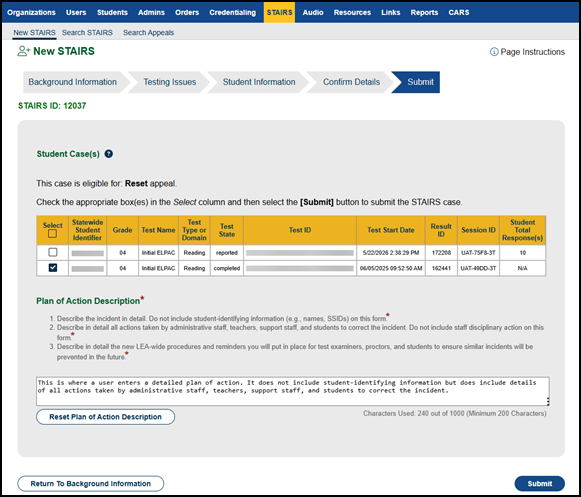Check the reported test row checkbox
The height and width of the screenshot is (497, 581).
53,252
